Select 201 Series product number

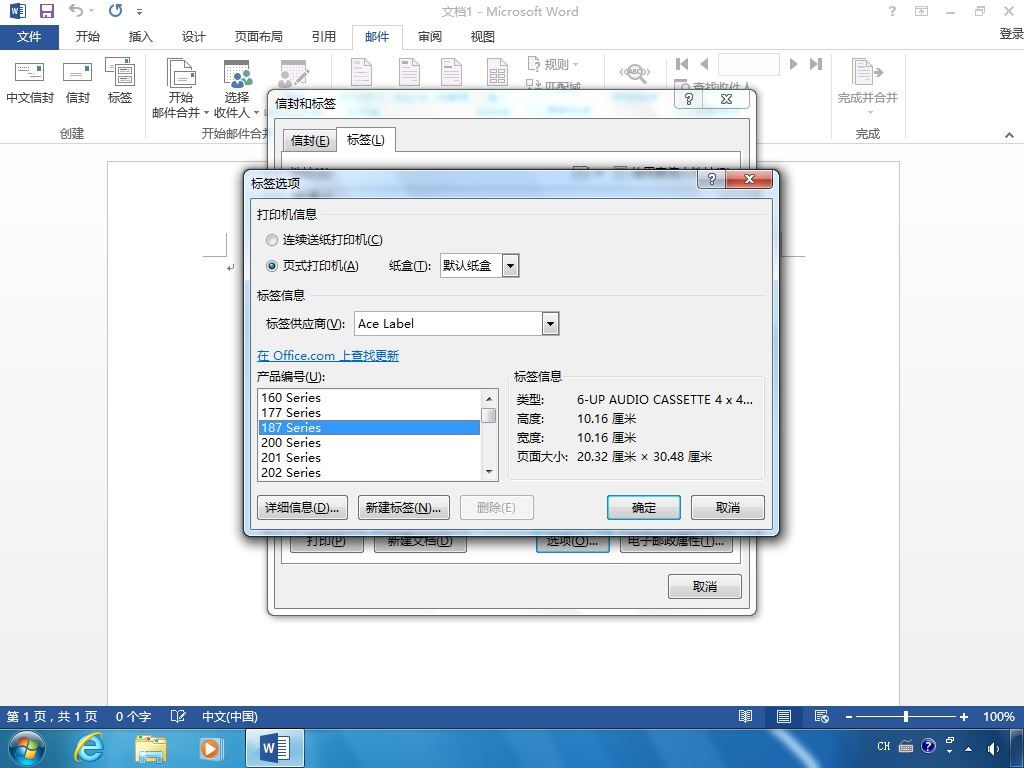369,458
